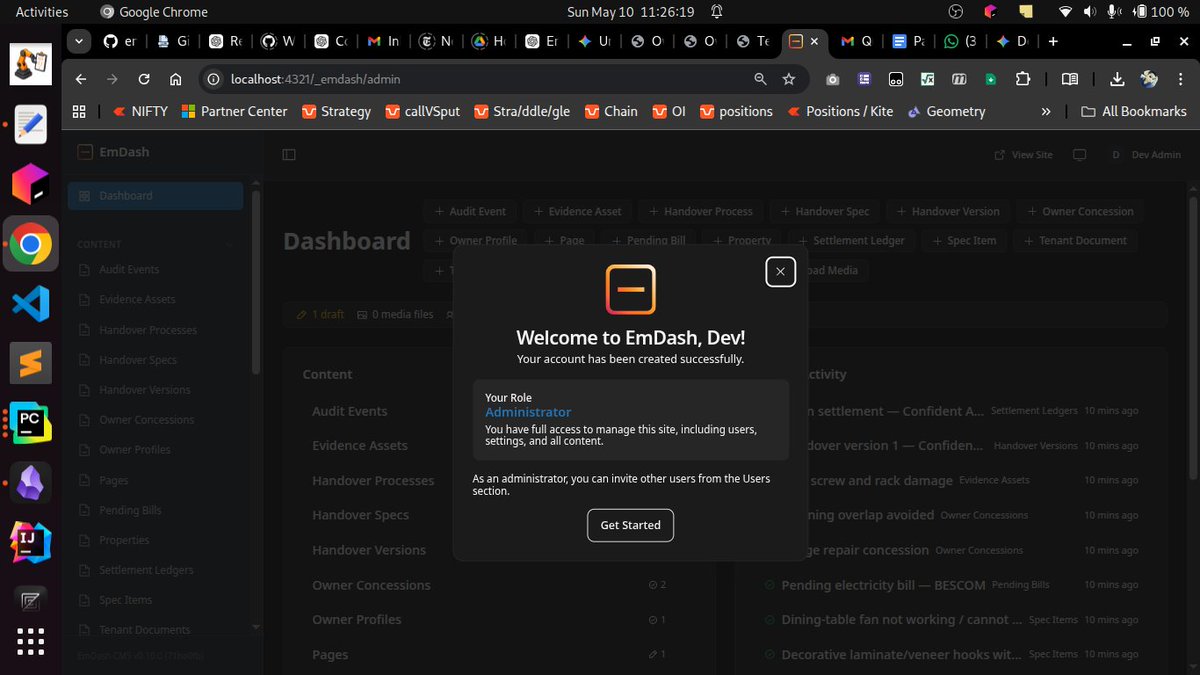Go back in browser history
The width and height of the screenshot is (1200, 675).
81,79
